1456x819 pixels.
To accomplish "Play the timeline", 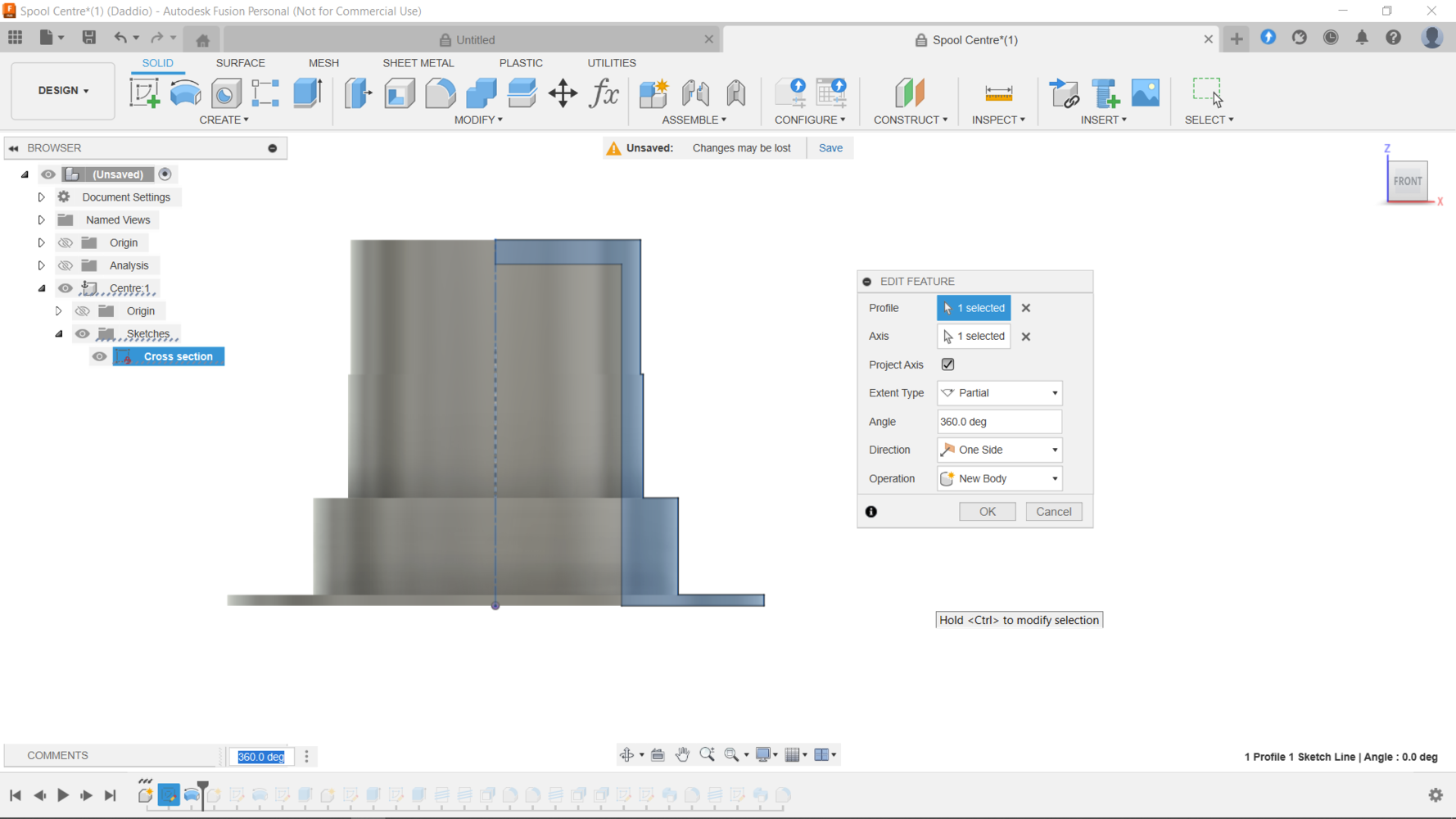I will tap(62, 795).
